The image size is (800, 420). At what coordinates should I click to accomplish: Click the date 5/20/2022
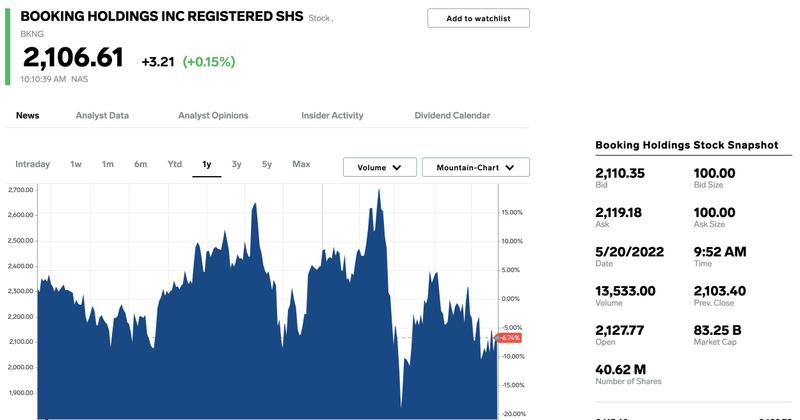[630, 252]
